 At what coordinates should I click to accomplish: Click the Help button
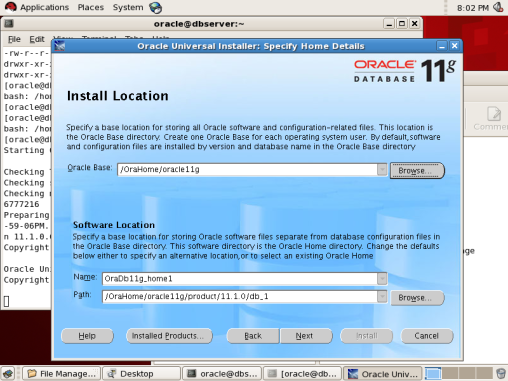(87, 336)
